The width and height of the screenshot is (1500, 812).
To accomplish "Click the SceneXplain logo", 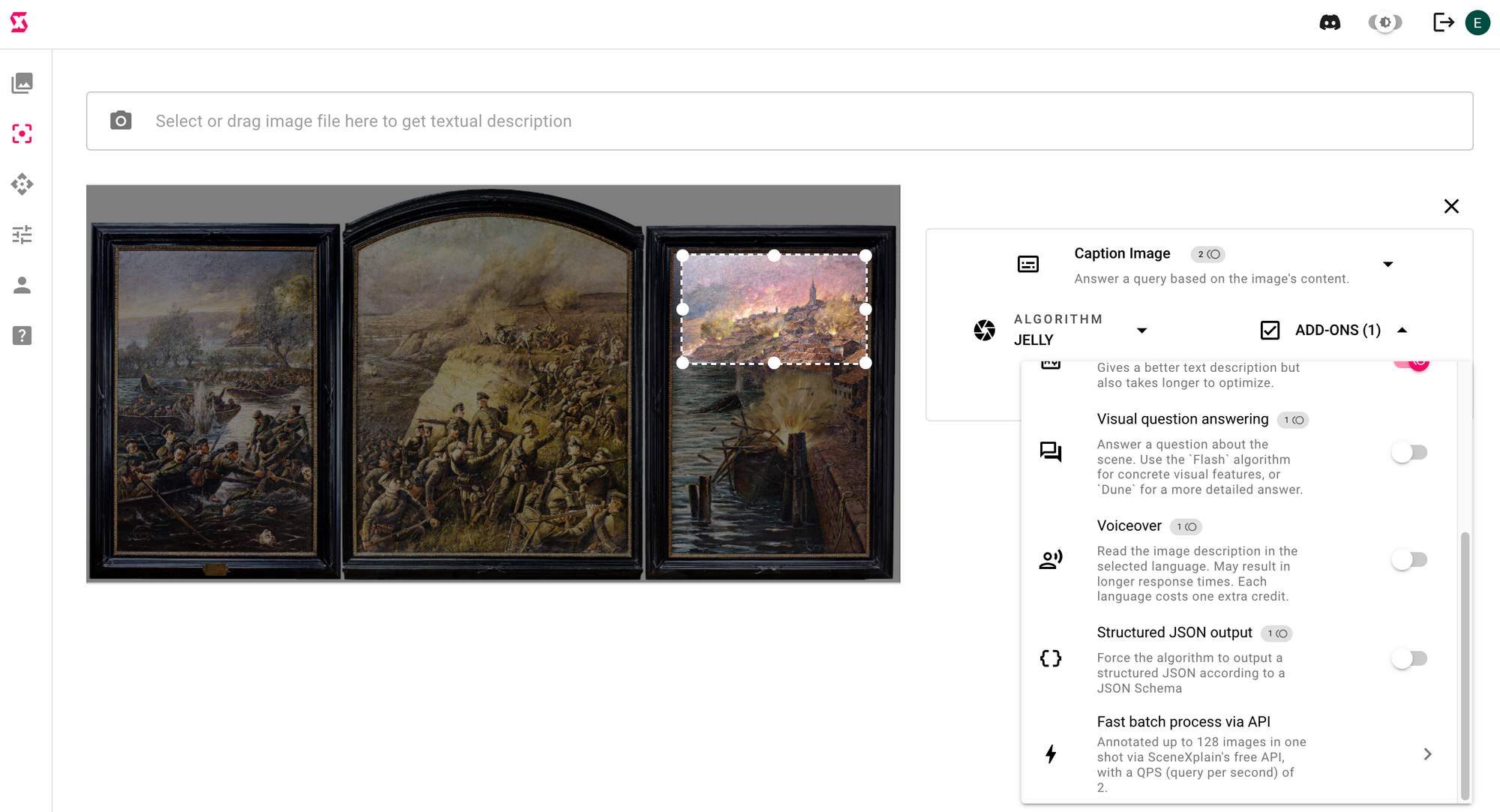I will pos(19,22).
